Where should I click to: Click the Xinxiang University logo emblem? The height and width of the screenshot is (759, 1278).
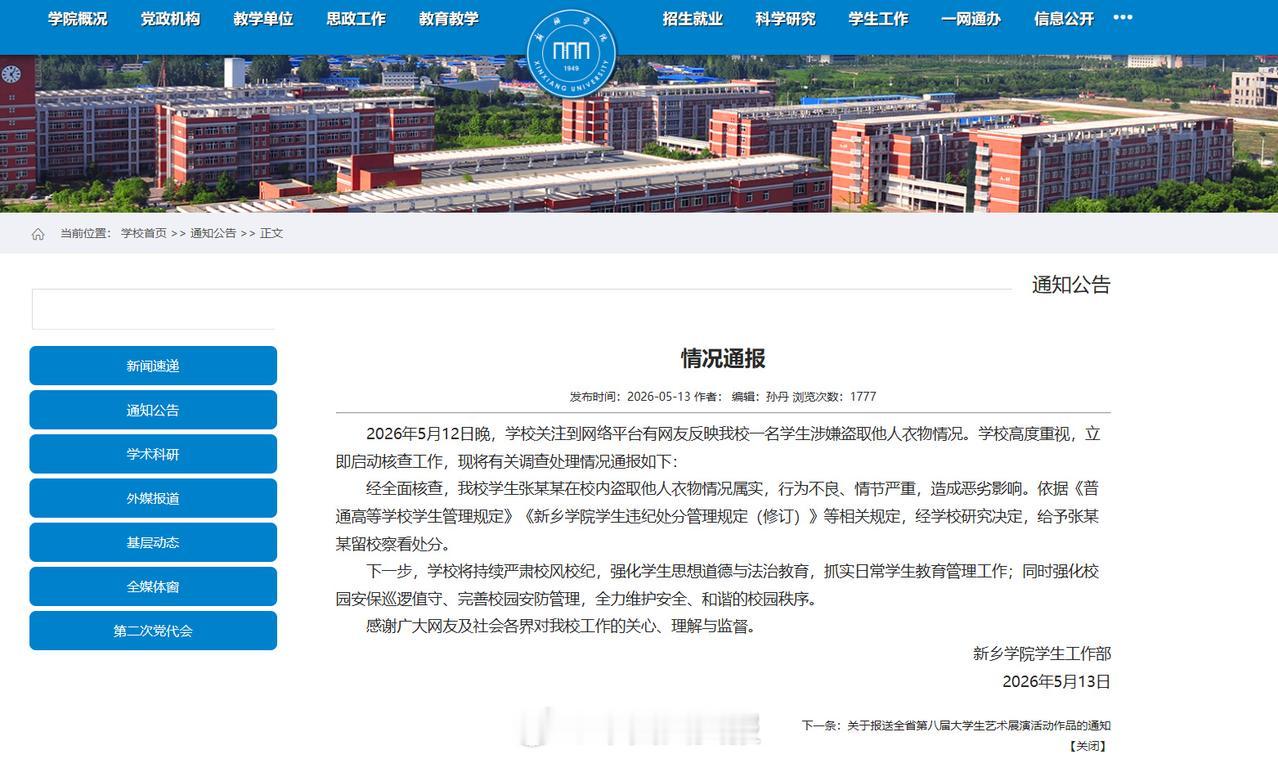pos(571,52)
